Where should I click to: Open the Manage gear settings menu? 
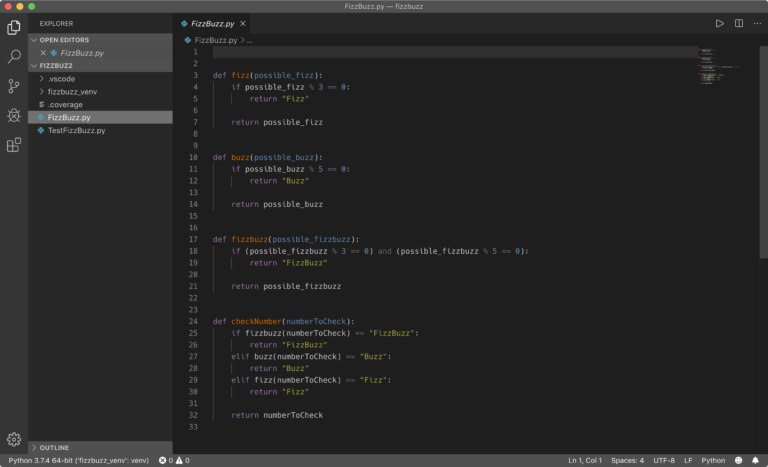tap(14, 439)
